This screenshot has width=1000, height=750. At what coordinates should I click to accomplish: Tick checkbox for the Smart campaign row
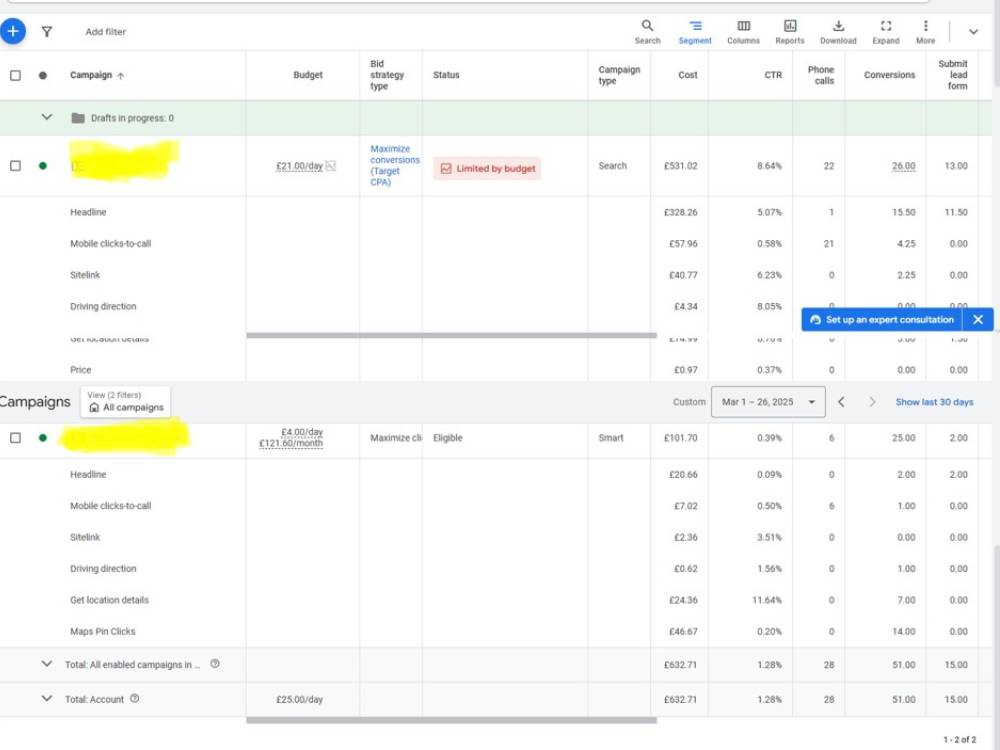coord(15,438)
